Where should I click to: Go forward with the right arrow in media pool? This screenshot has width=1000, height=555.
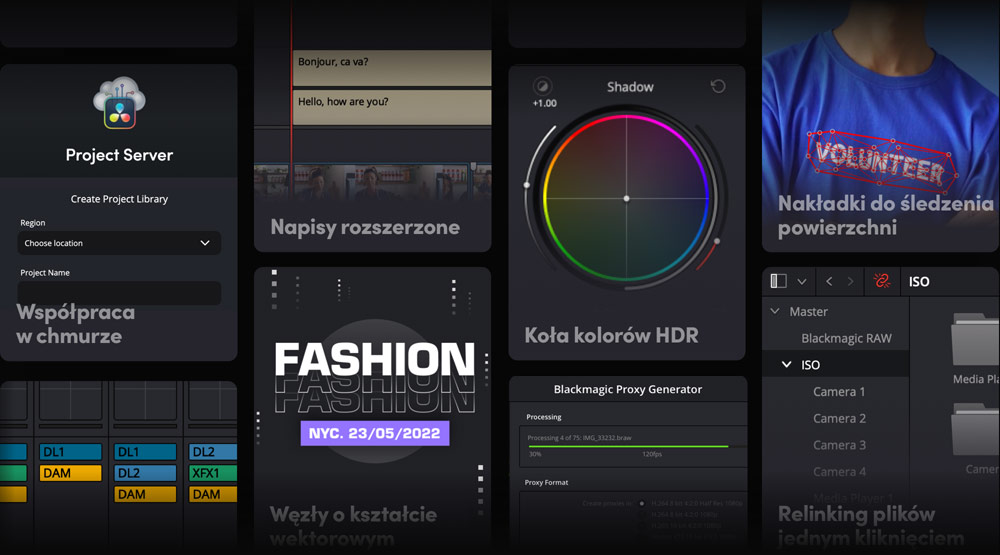[850, 281]
